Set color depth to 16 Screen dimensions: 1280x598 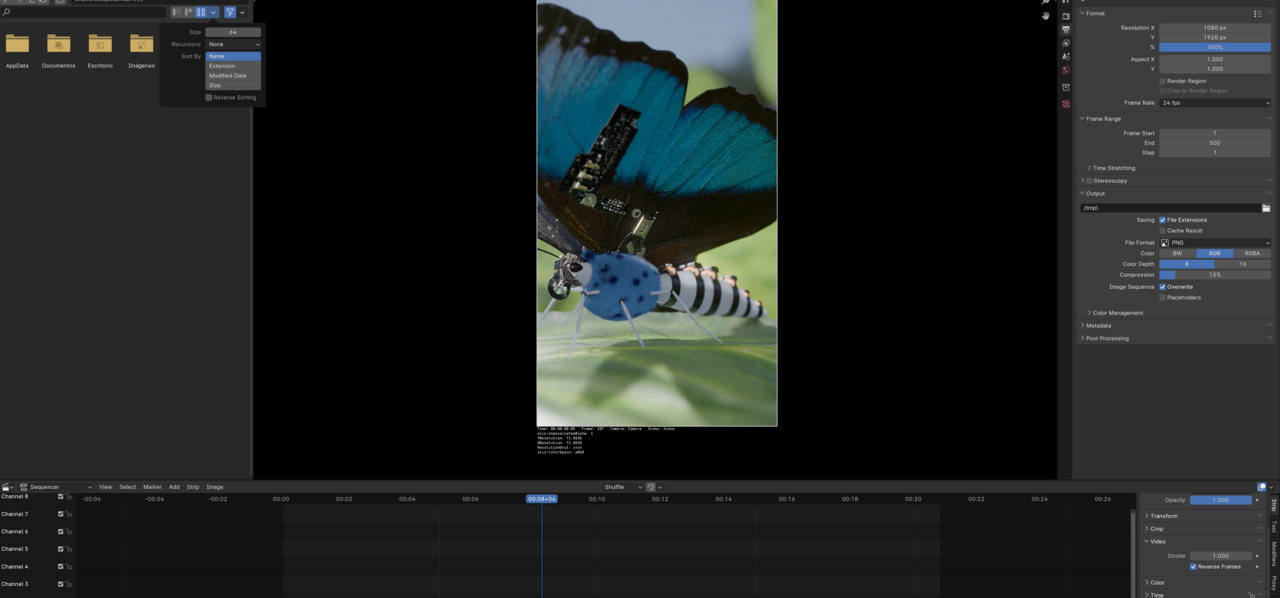click(x=1243, y=264)
